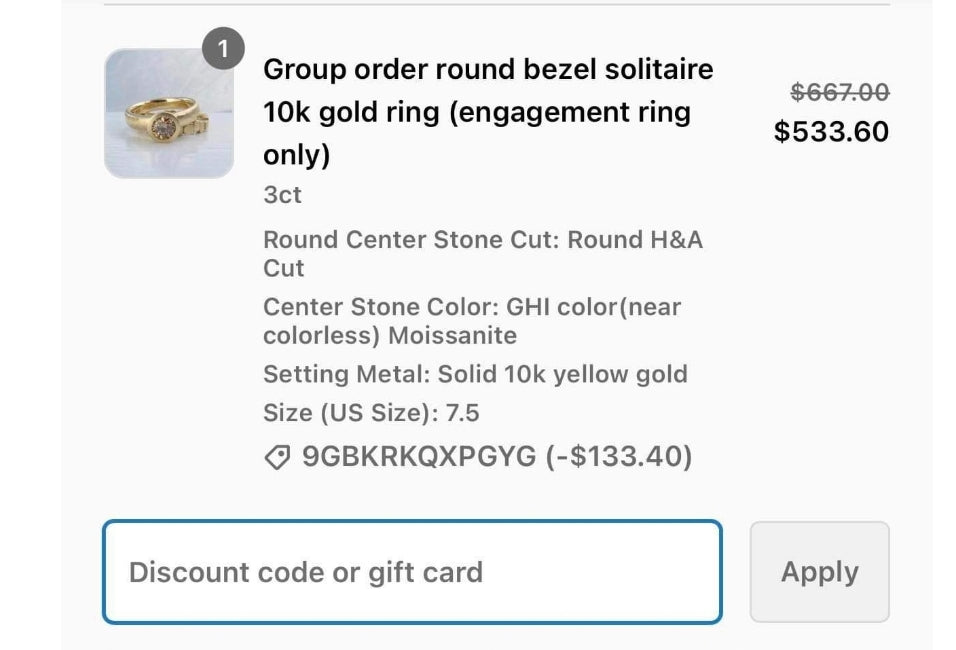Viewport: 956px width, 650px height.
Task: Click the Size (US Size) 7.5 line
Action: [372, 412]
